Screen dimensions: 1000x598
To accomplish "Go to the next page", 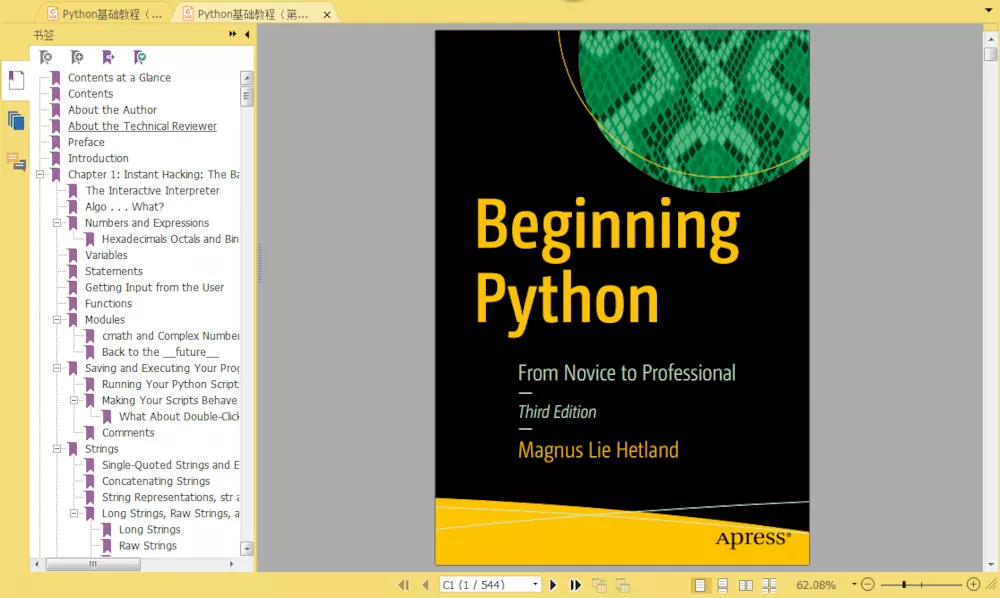I will point(553,585).
